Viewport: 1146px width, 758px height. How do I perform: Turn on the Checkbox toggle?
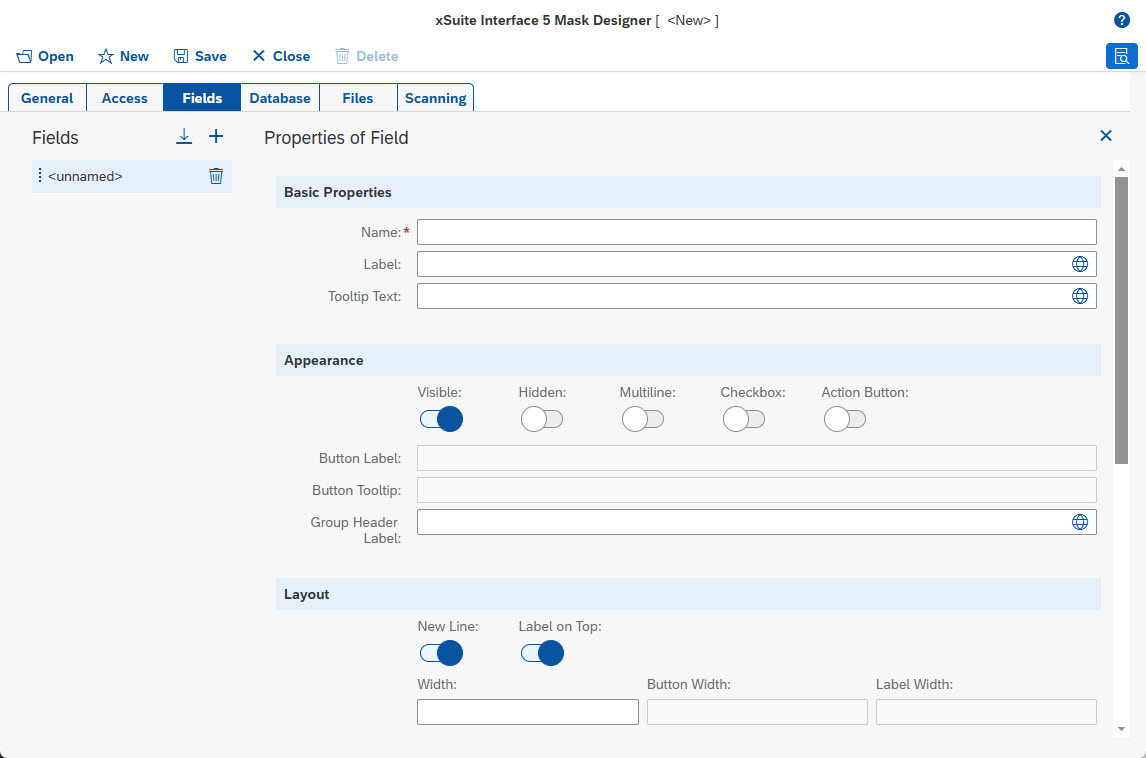click(x=743, y=419)
